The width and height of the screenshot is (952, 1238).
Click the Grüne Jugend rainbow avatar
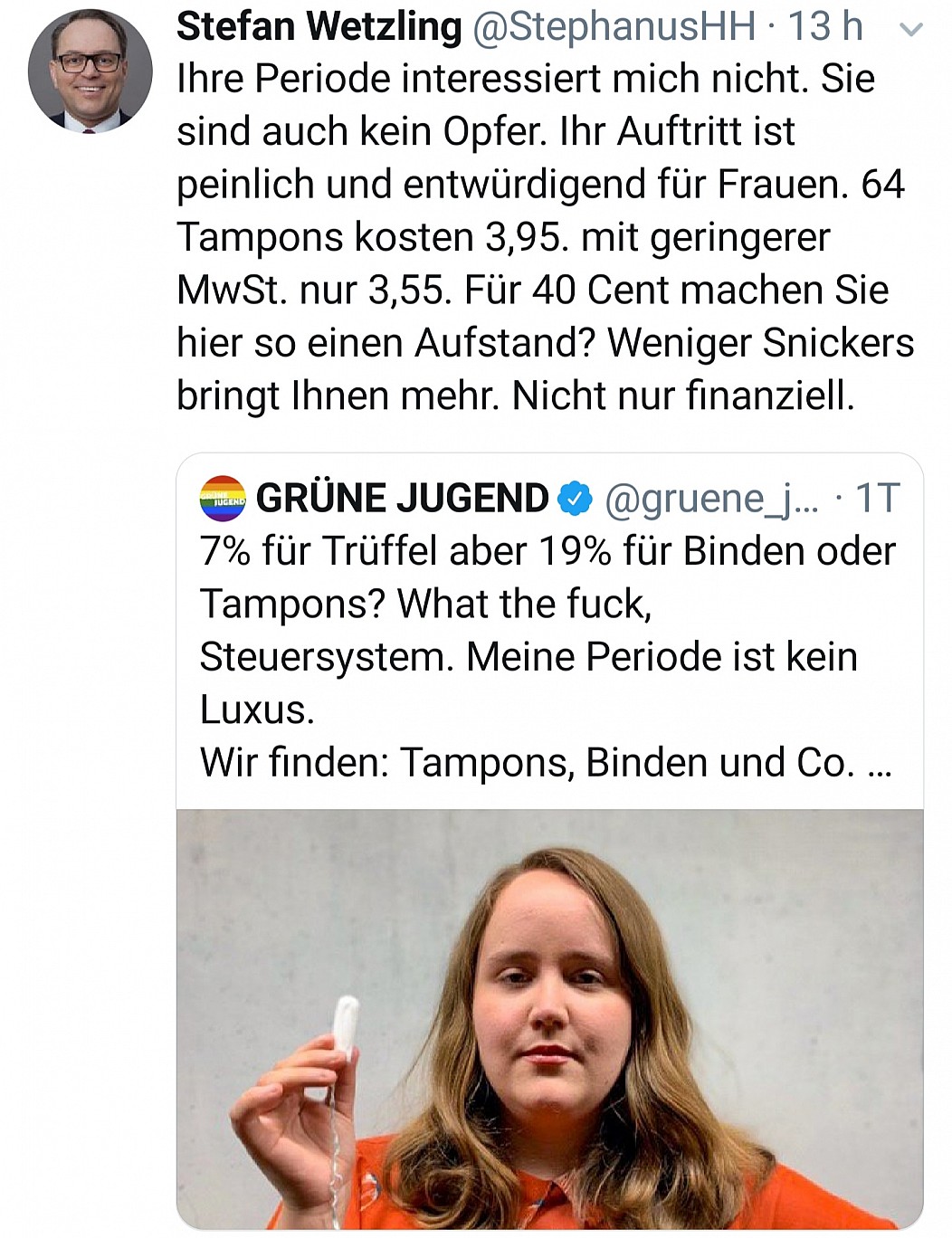coord(222,499)
